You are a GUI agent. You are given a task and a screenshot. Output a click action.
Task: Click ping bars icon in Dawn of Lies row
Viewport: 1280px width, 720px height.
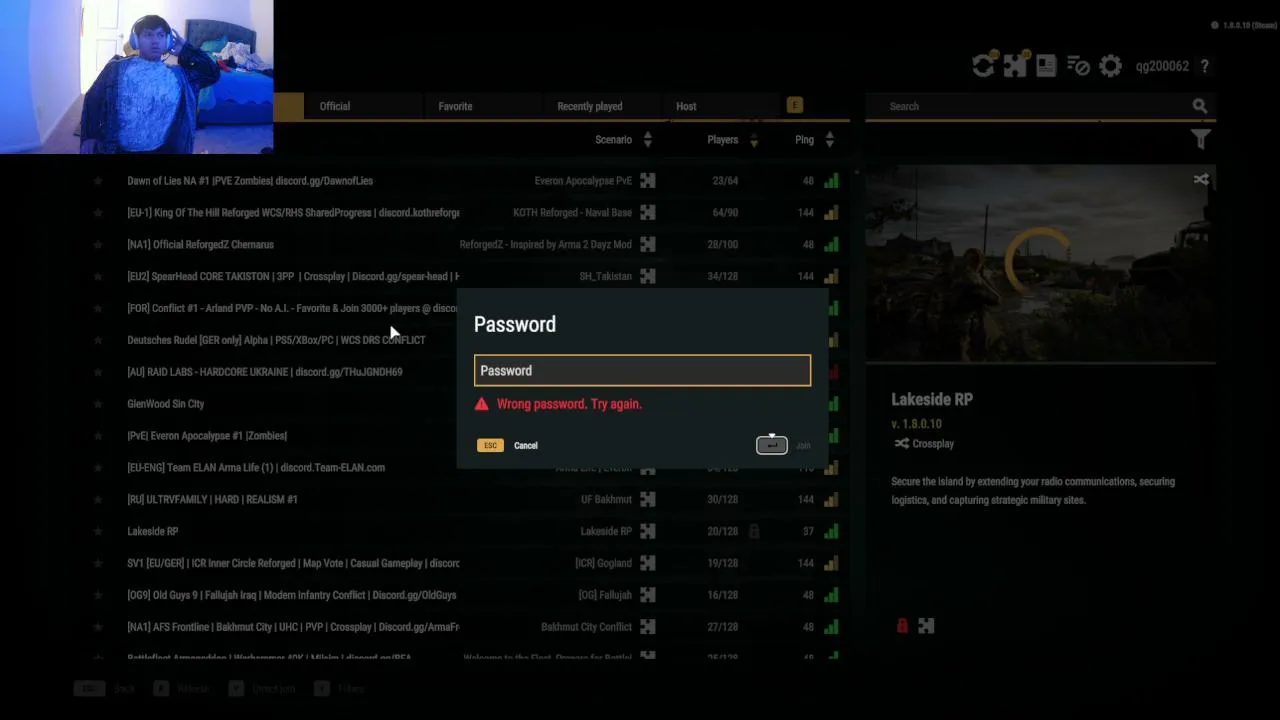831,181
